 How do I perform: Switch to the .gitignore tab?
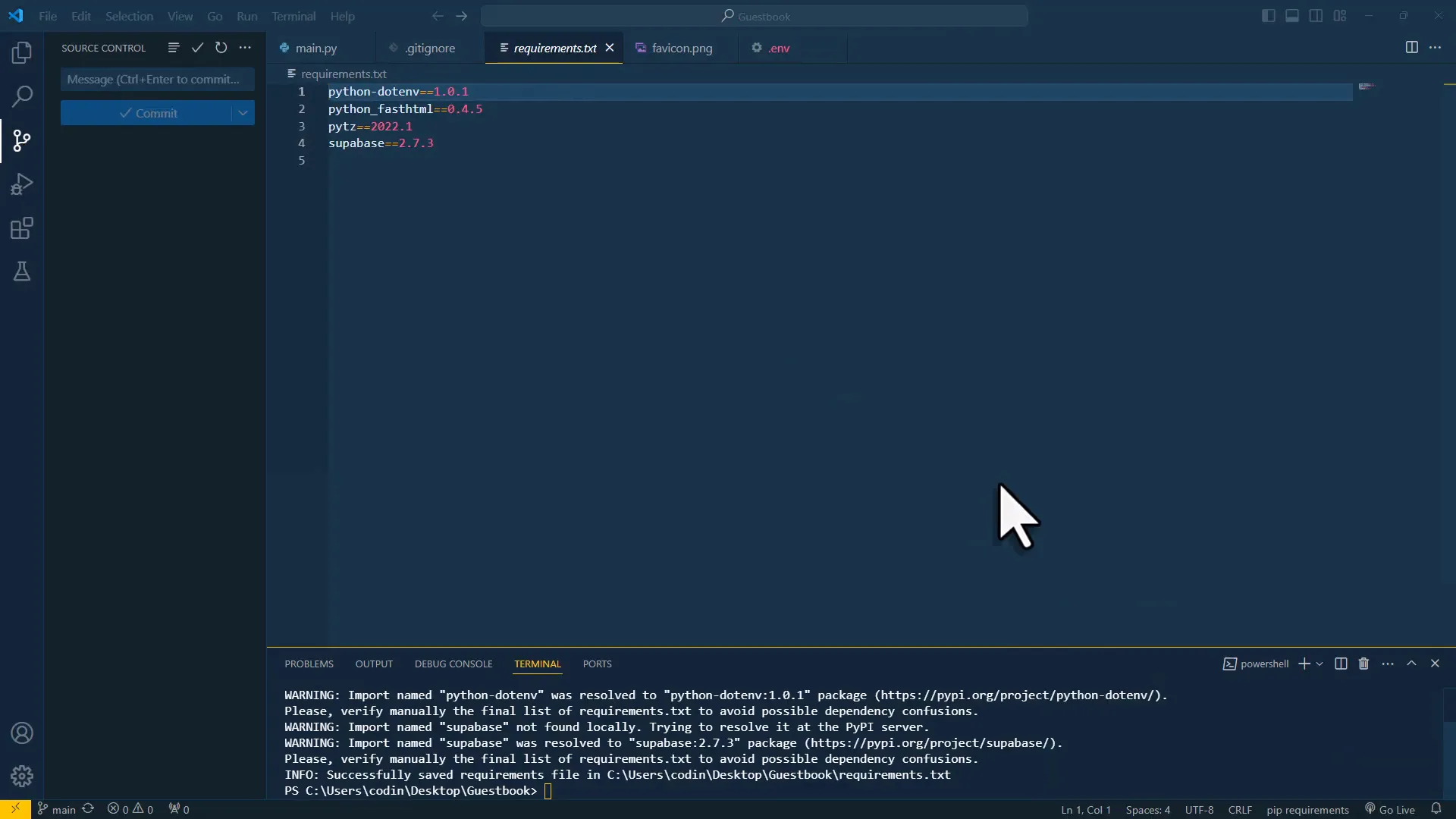point(430,48)
